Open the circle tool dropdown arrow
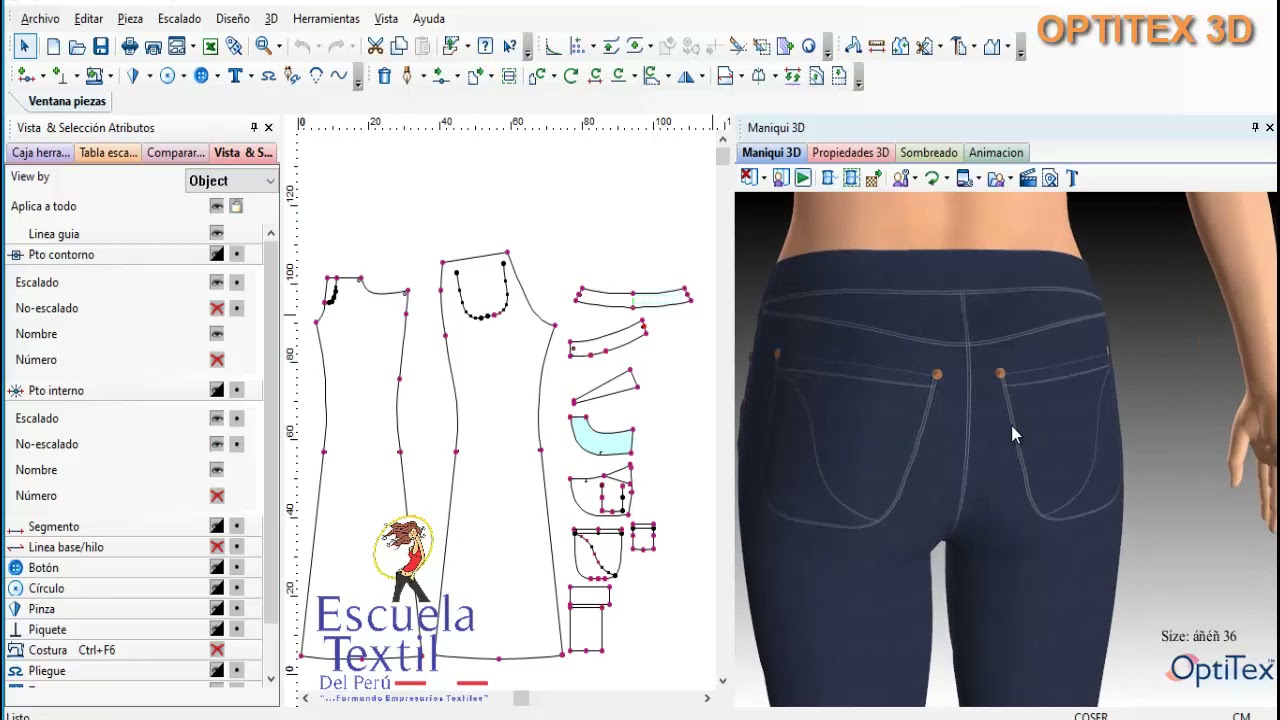The width and height of the screenshot is (1280, 720). 182,76
